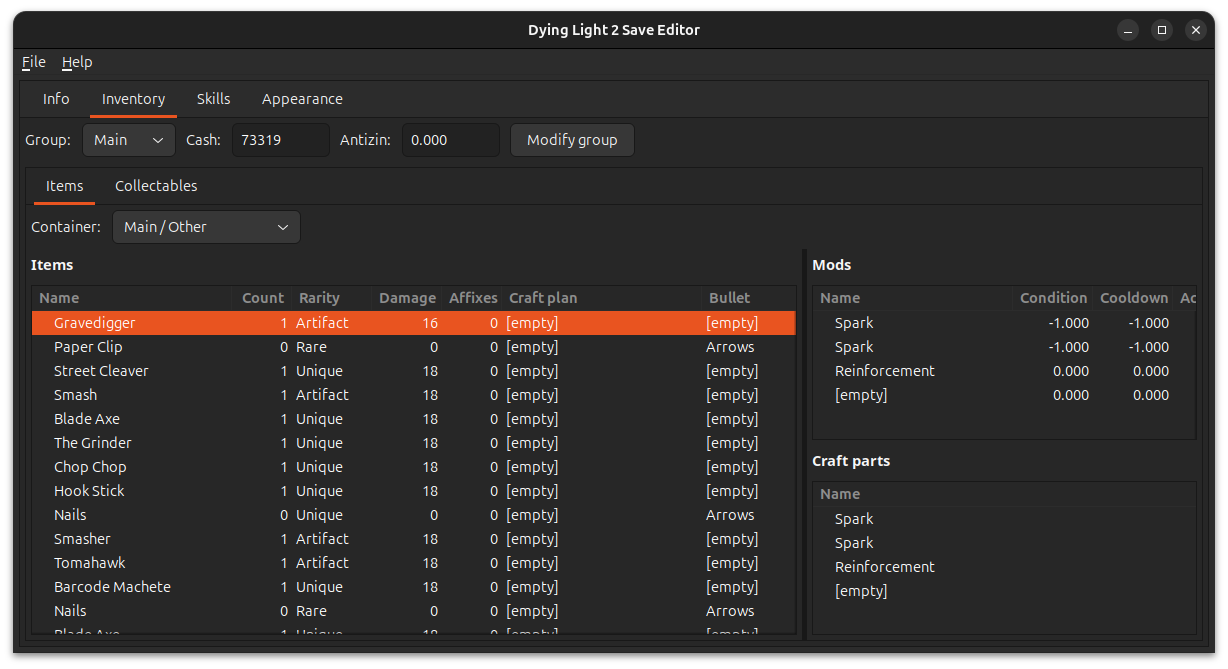Open the Help menu
The width and height of the screenshot is (1228, 669).
point(77,62)
